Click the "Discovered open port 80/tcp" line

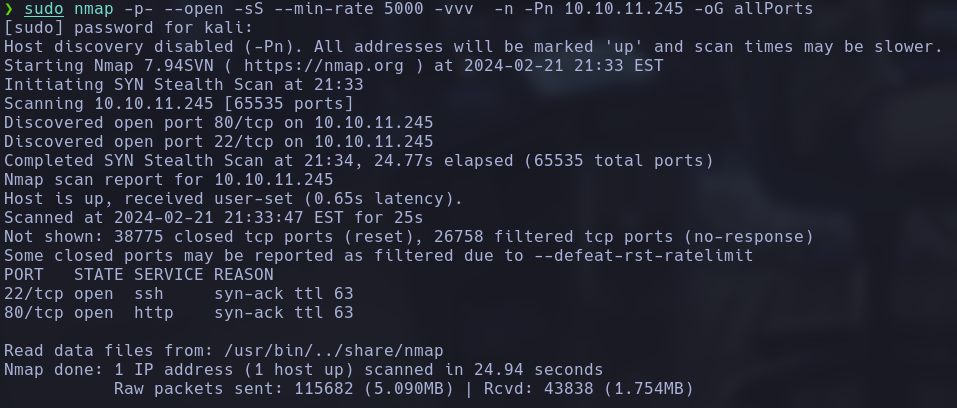pyautogui.click(x=218, y=123)
